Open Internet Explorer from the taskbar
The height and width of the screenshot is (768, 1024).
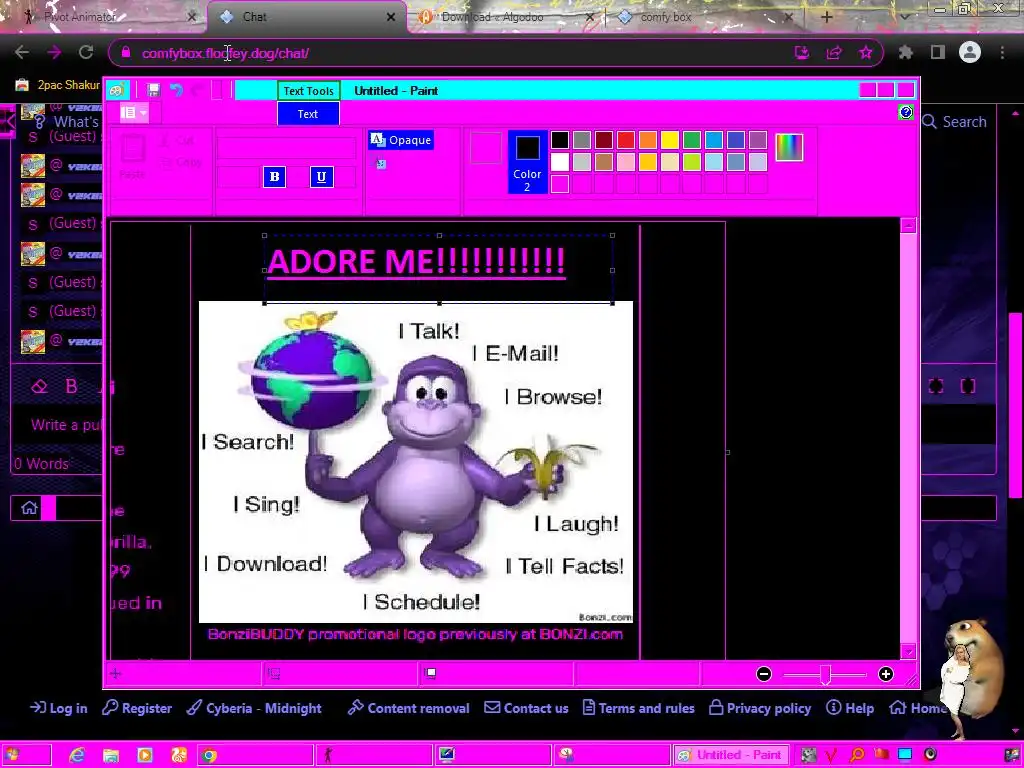77,756
